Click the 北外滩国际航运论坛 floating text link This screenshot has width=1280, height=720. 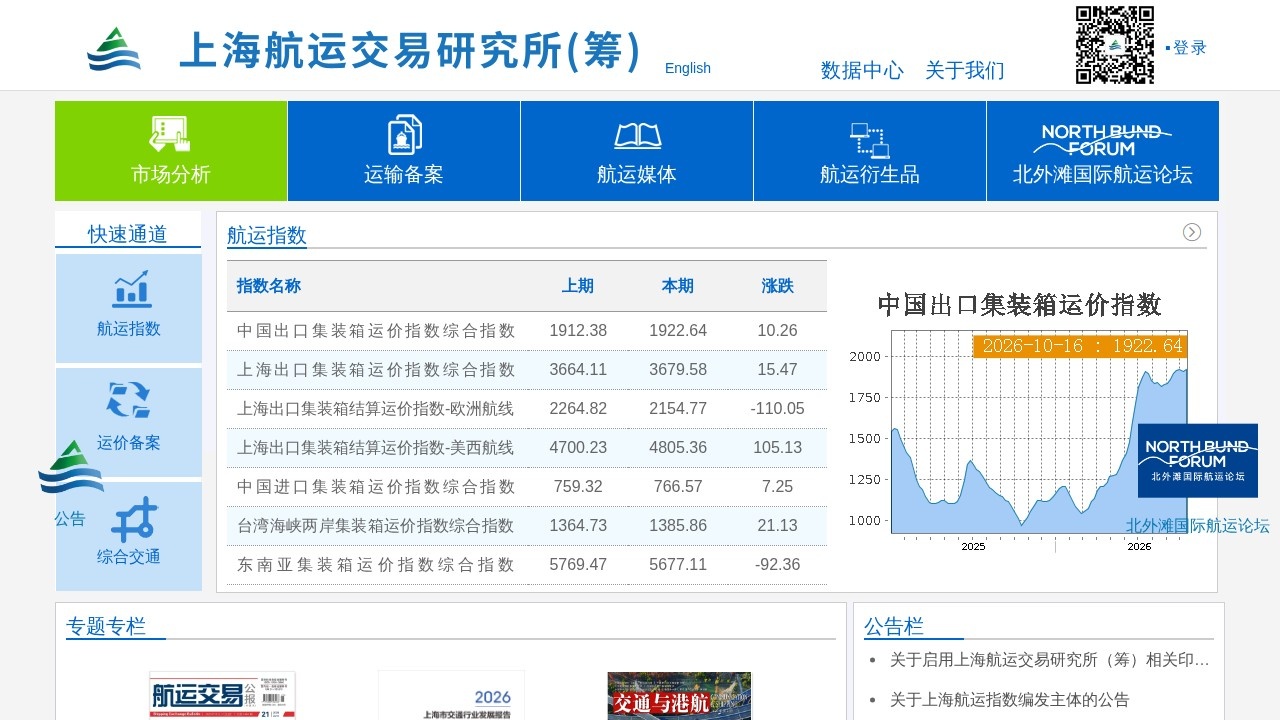(1198, 526)
